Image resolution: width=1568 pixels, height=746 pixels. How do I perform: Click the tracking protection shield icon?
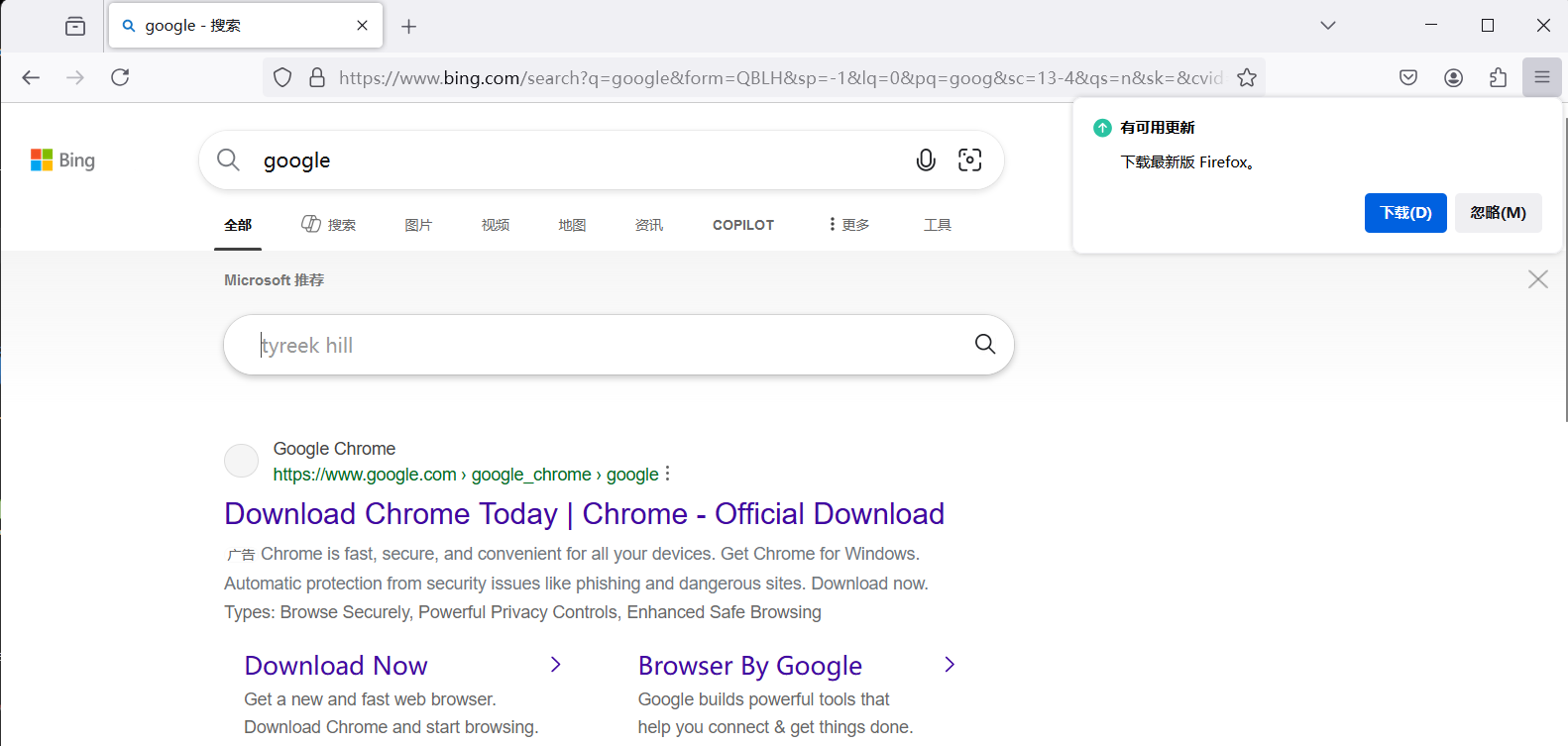pos(282,77)
